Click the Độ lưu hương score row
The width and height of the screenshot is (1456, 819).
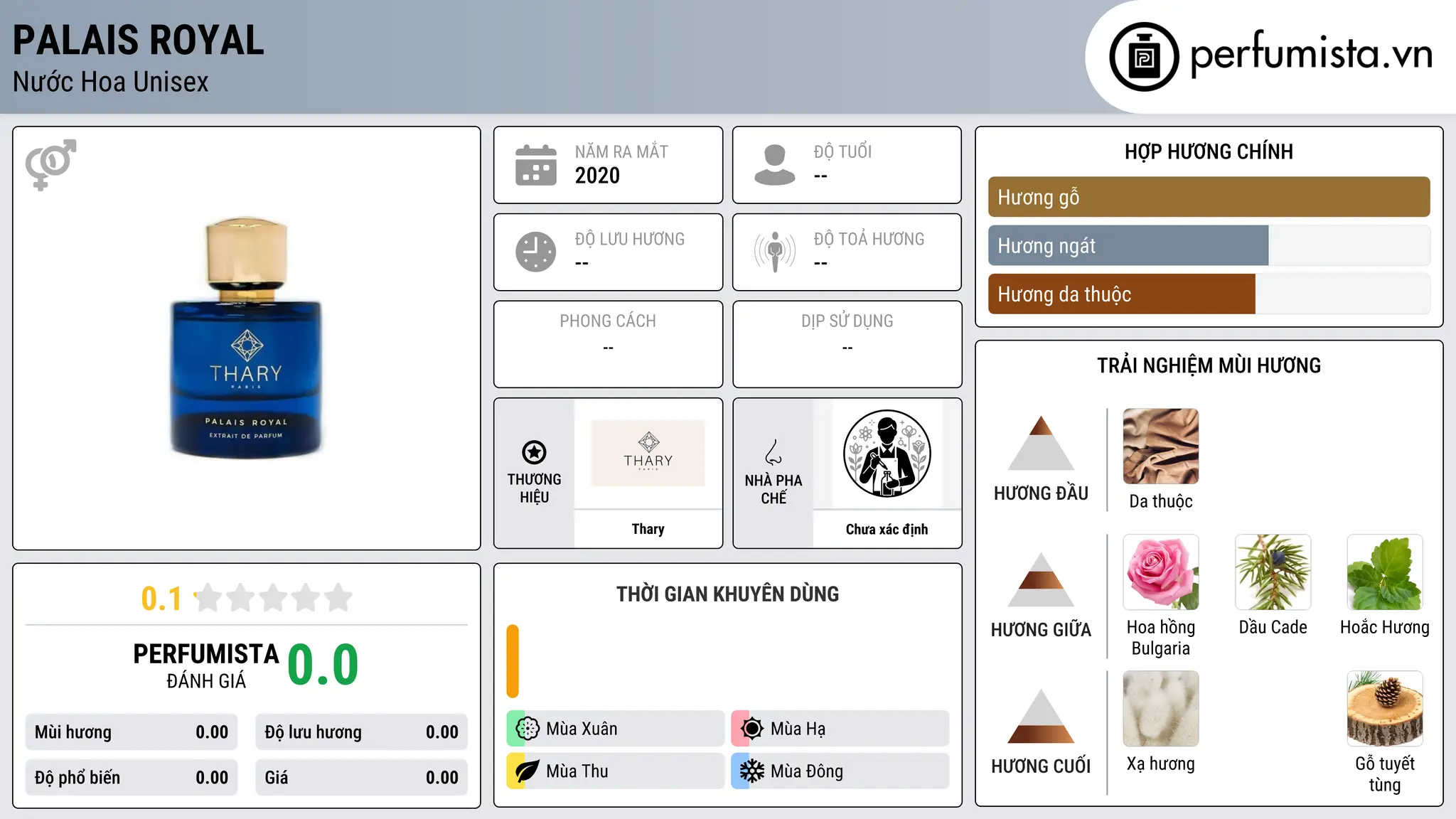tap(361, 732)
